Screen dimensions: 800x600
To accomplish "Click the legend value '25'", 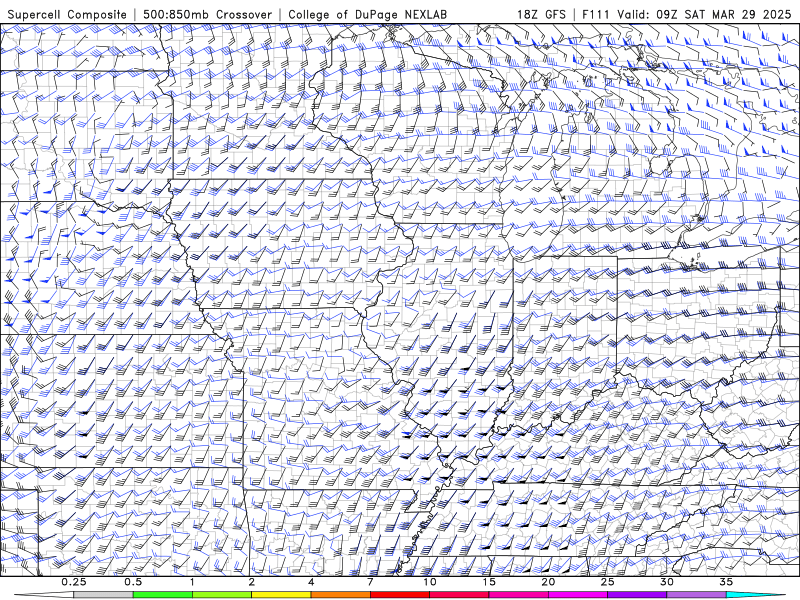I will click(607, 582).
